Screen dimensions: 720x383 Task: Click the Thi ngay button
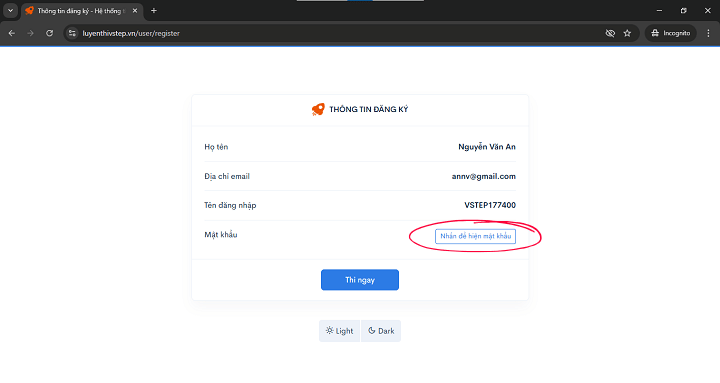pyautogui.click(x=360, y=280)
